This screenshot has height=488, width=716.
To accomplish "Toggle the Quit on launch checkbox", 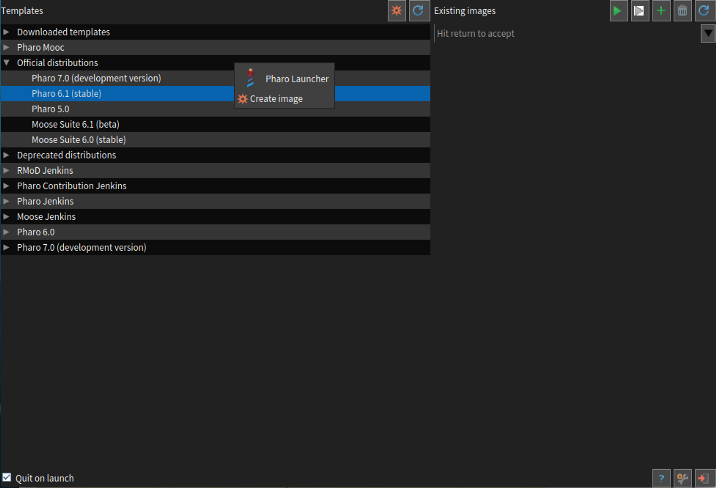I will [x=6, y=478].
